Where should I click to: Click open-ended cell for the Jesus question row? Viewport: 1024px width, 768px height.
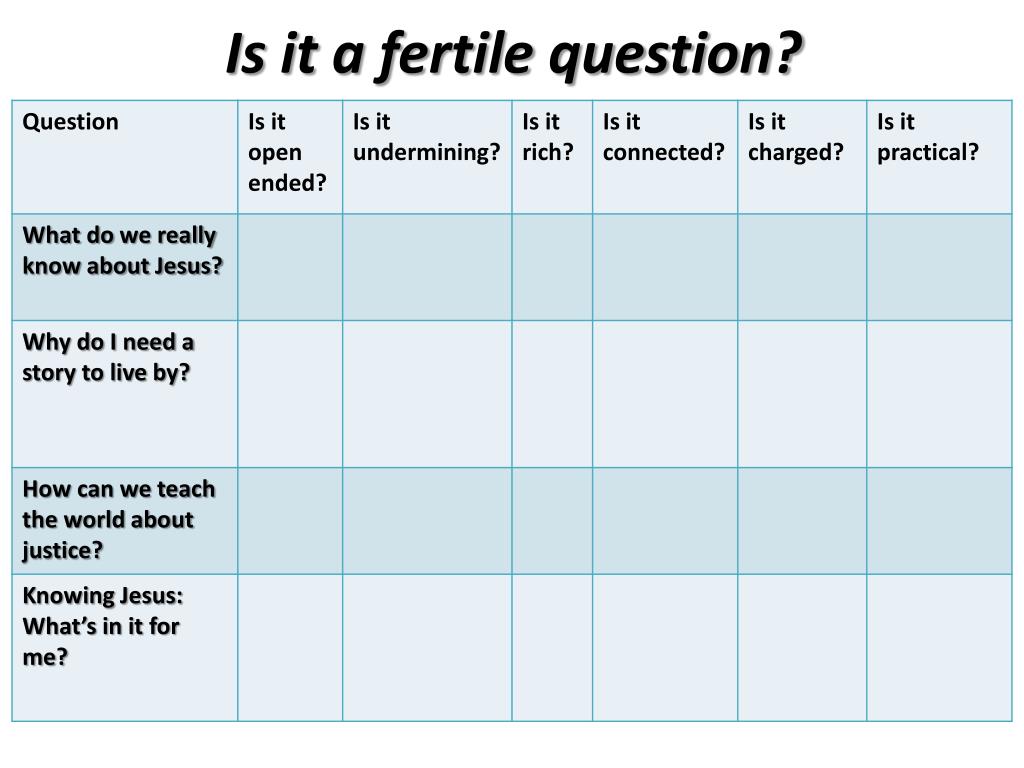tap(290, 267)
